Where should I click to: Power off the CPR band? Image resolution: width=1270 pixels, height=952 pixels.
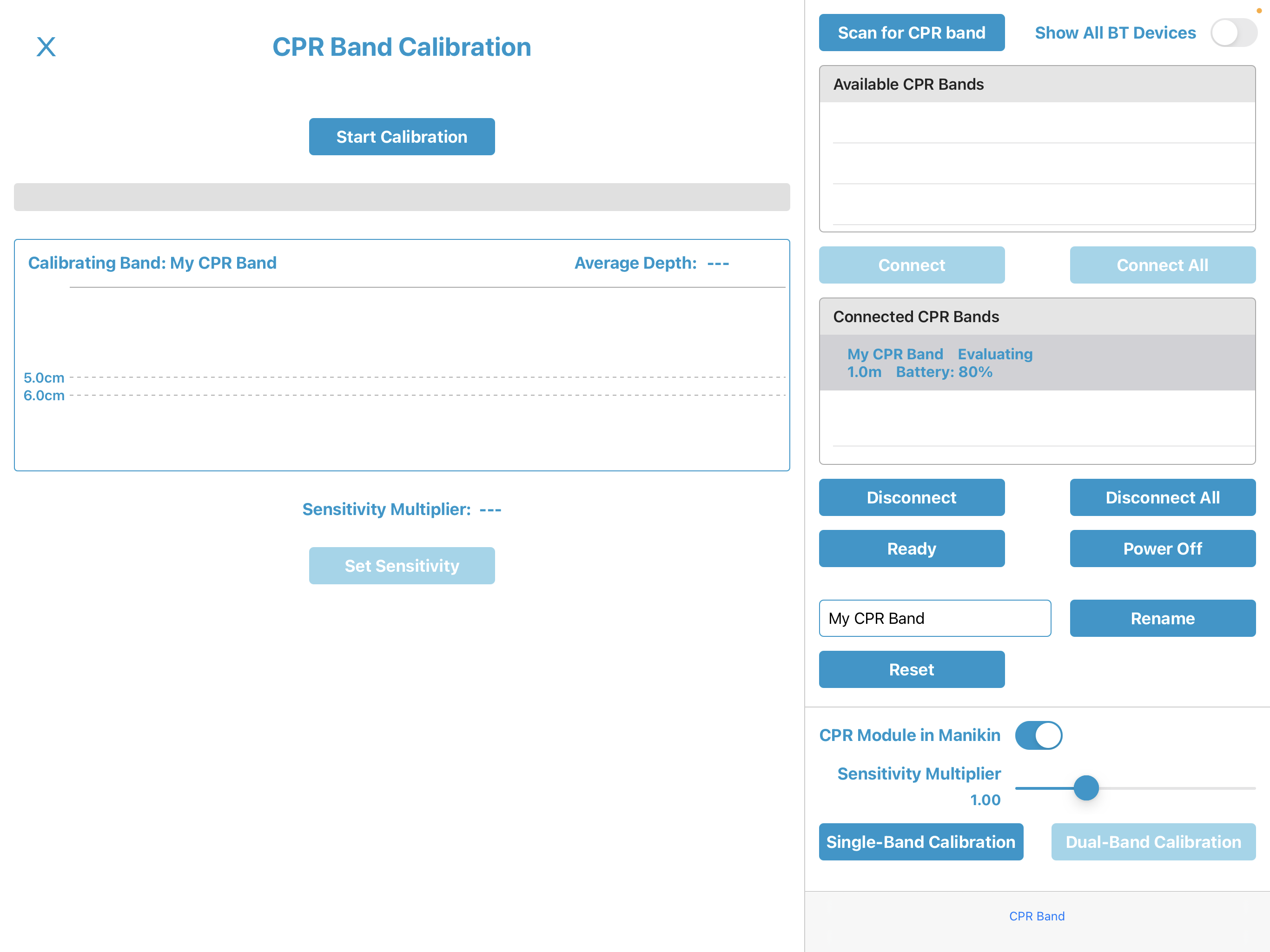pos(1162,549)
